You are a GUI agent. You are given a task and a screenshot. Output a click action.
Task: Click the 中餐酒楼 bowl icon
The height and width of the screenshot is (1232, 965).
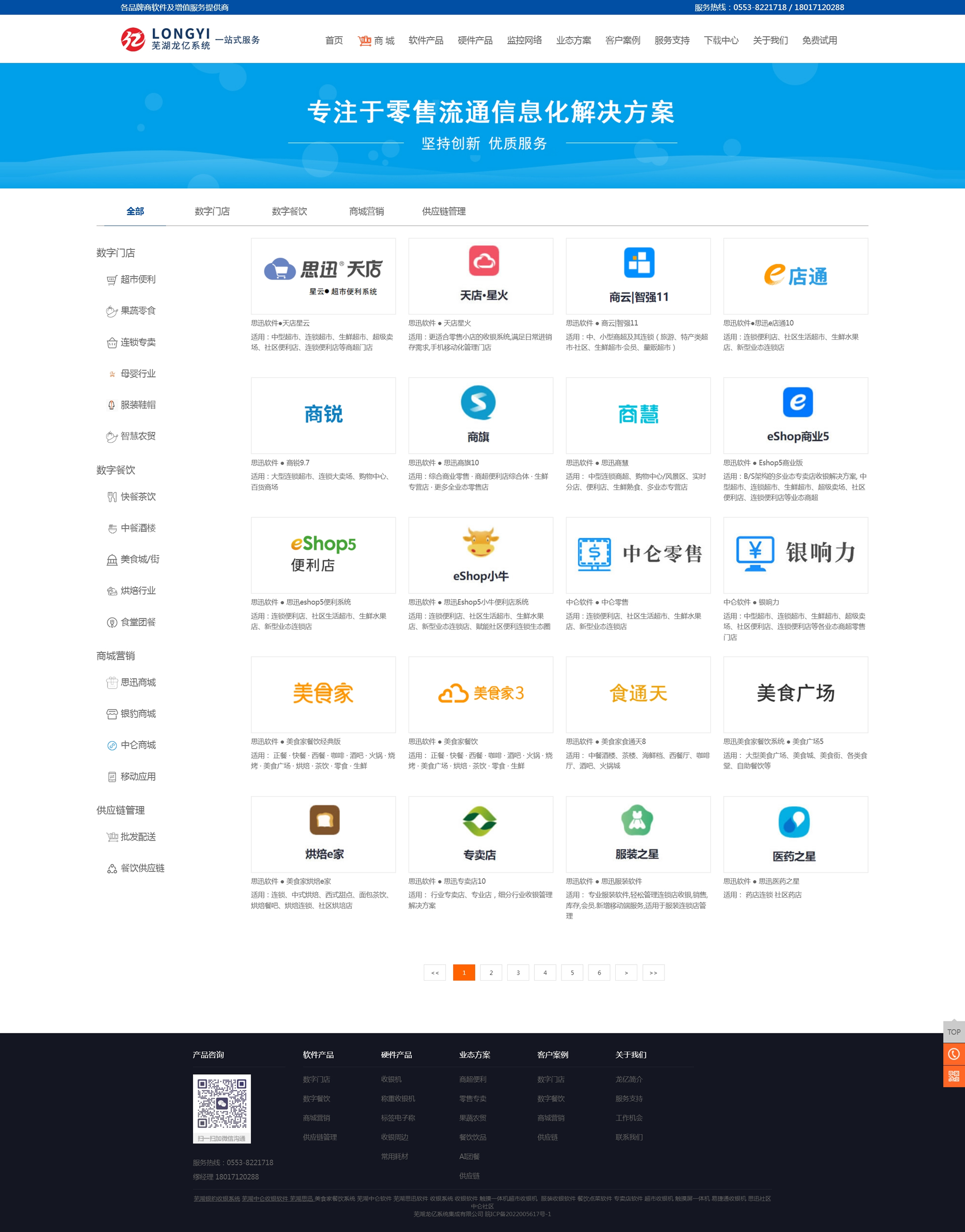(x=112, y=529)
